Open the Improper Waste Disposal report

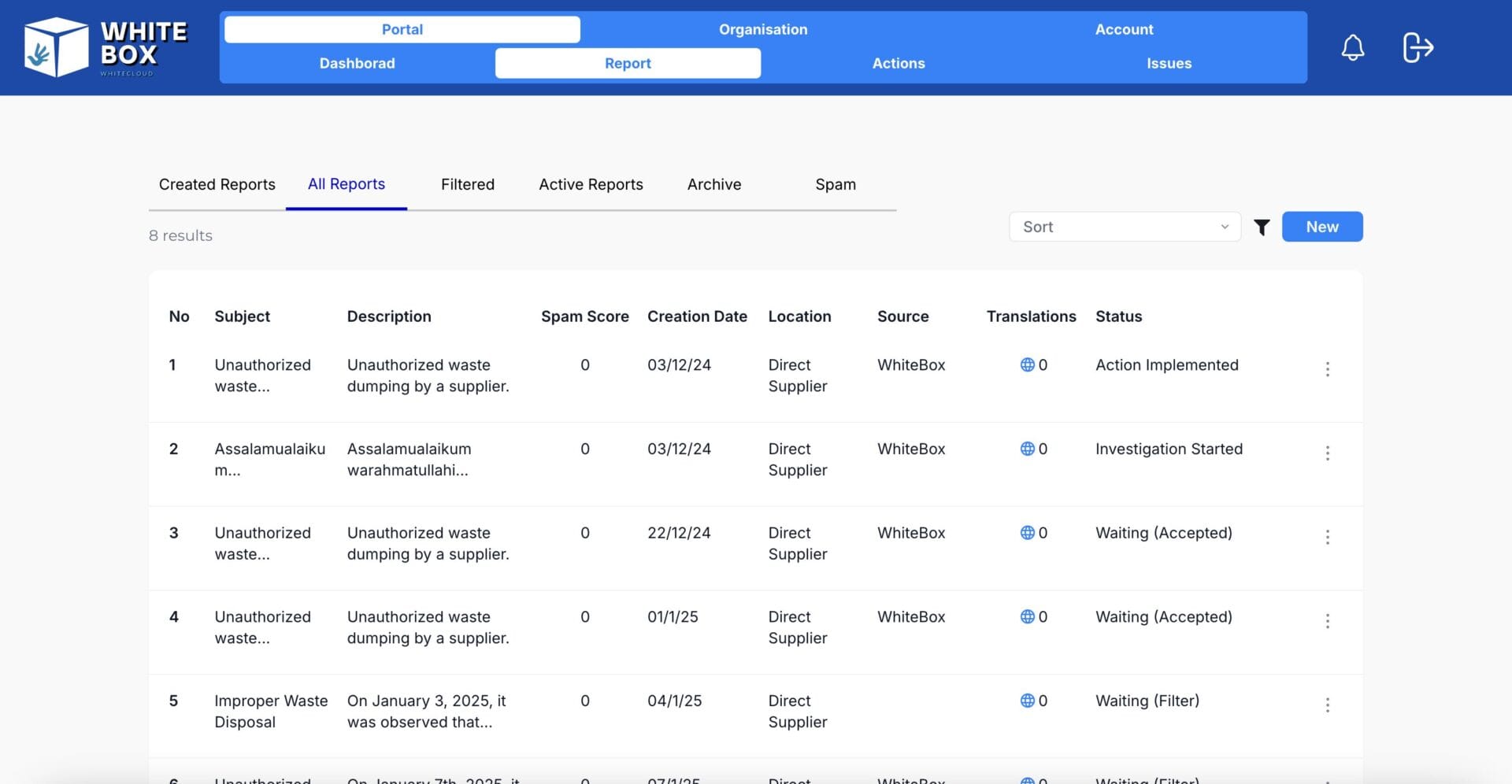(x=271, y=712)
